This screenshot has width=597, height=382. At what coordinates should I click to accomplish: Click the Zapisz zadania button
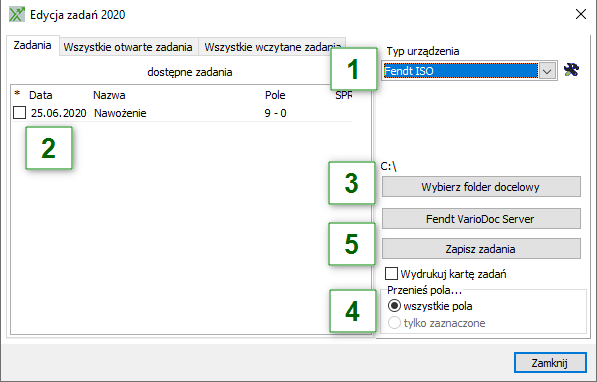[x=481, y=249]
